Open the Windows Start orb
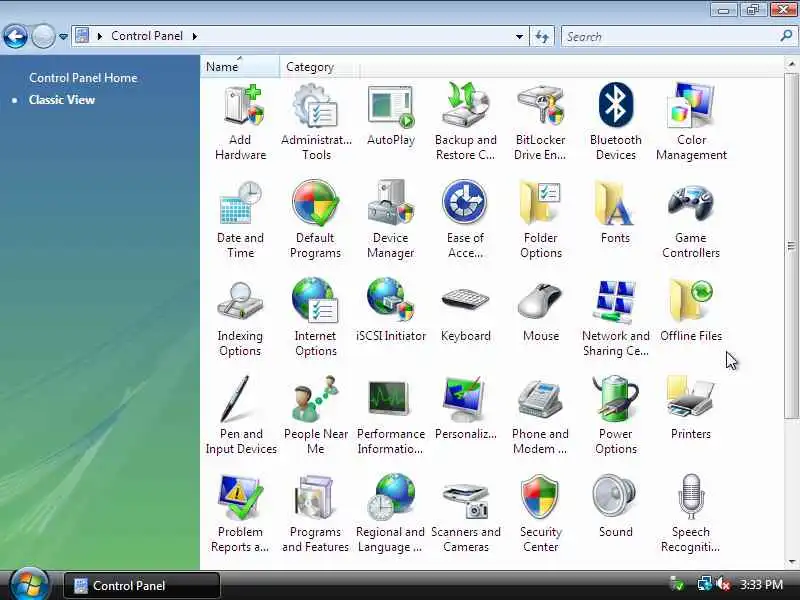Image resolution: width=800 pixels, height=600 pixels. click(x=30, y=585)
